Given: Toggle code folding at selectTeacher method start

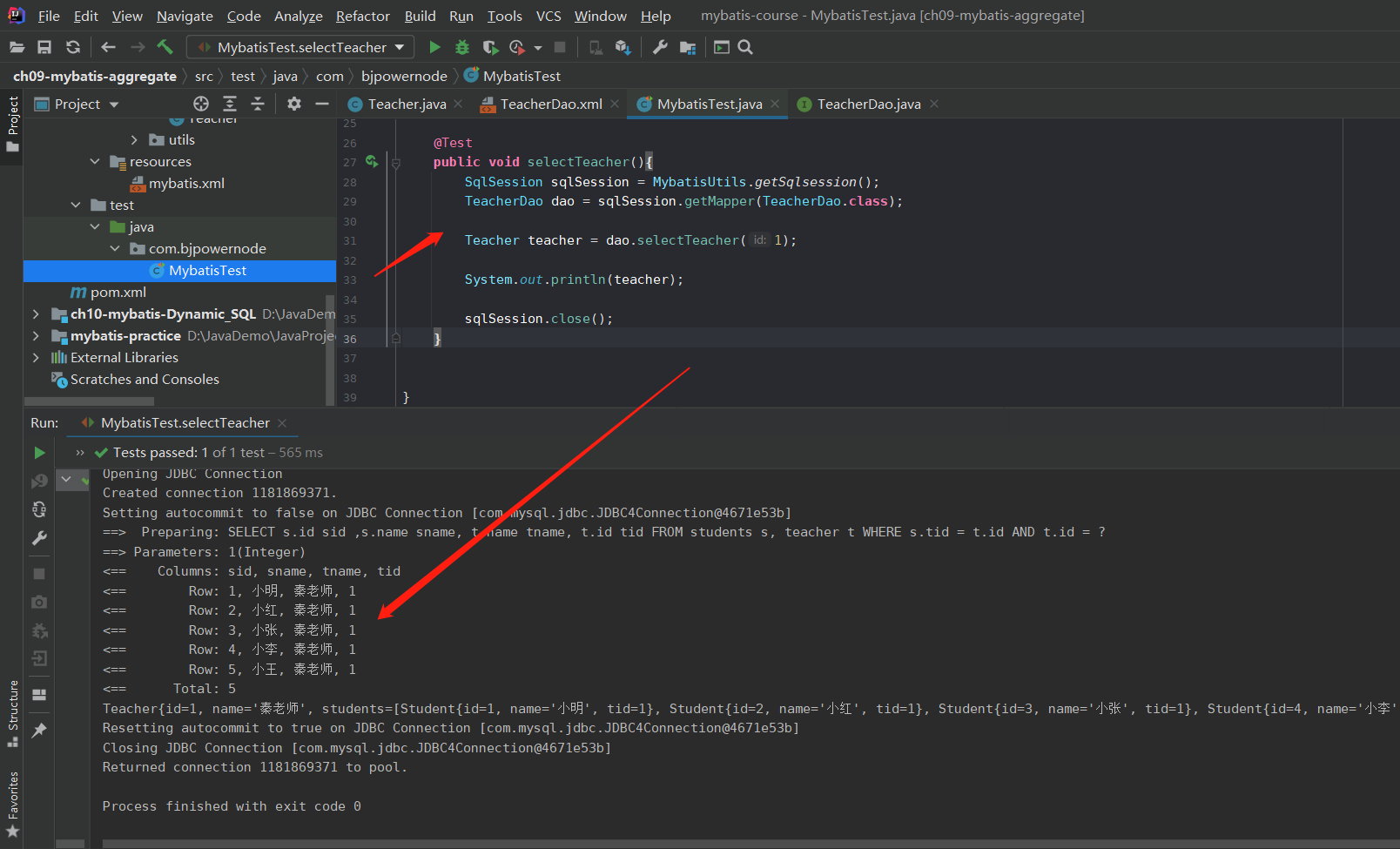Looking at the screenshot, I should (x=396, y=163).
